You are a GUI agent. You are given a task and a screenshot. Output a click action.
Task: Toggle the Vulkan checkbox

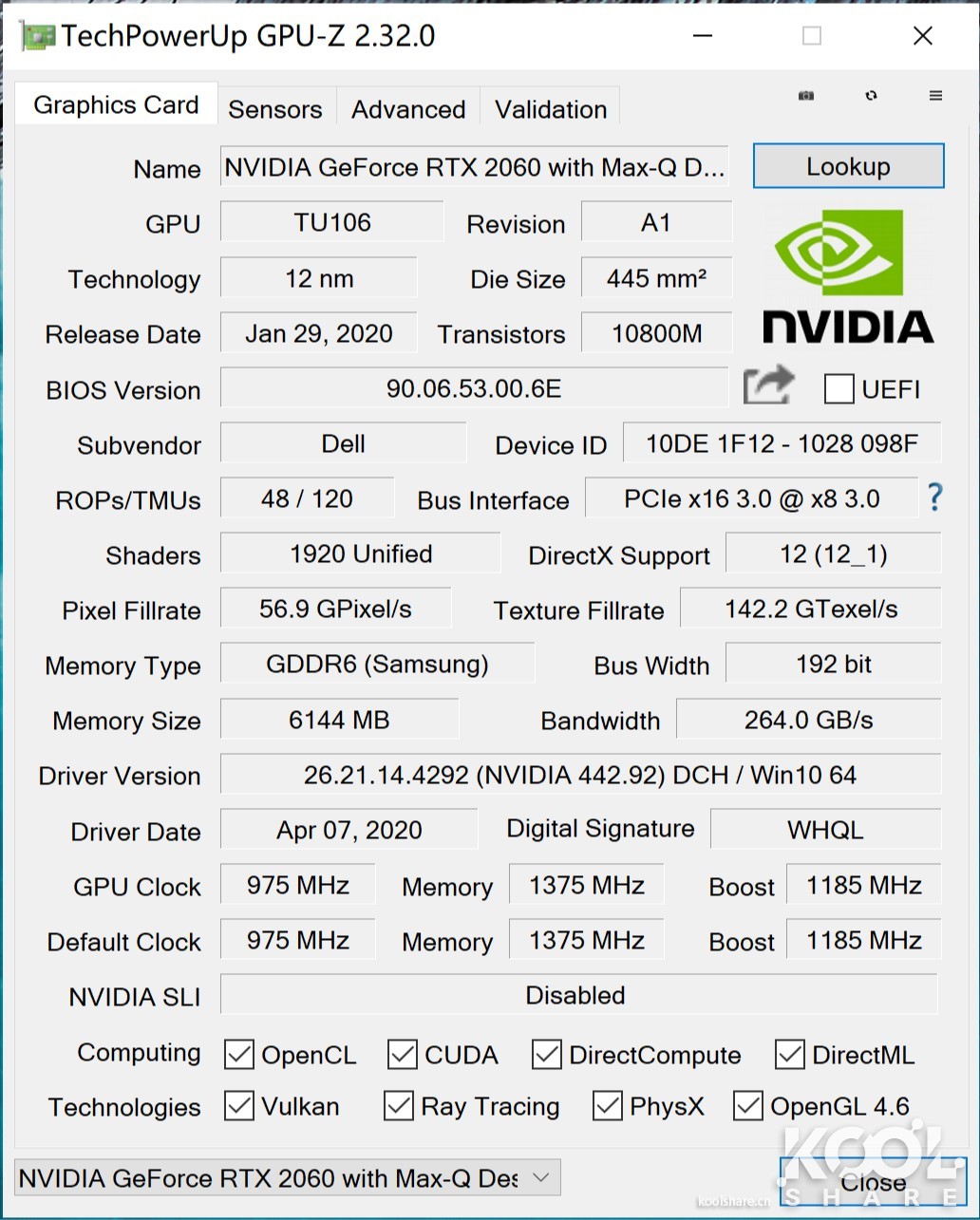tap(240, 1105)
